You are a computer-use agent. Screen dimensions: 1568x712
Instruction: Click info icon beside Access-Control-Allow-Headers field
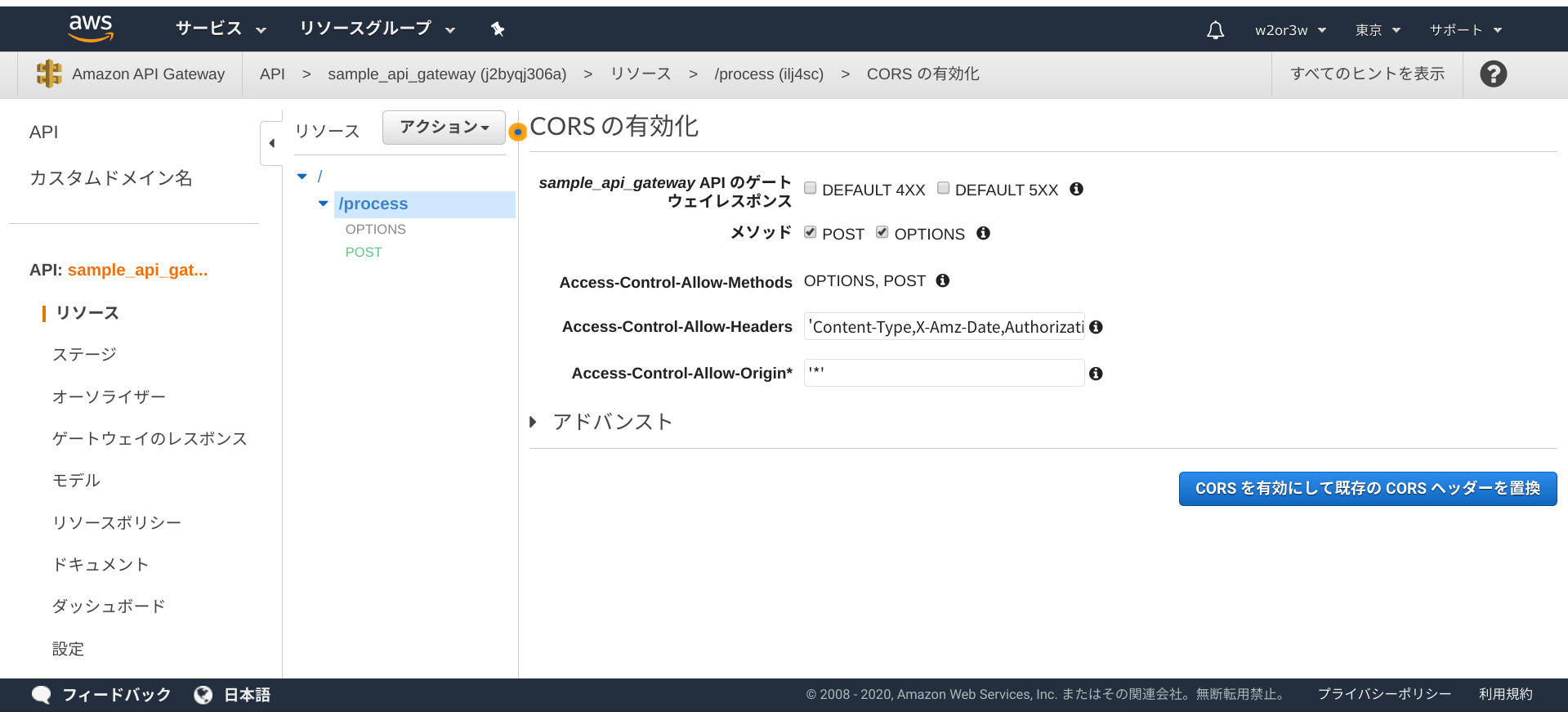[x=1096, y=327]
